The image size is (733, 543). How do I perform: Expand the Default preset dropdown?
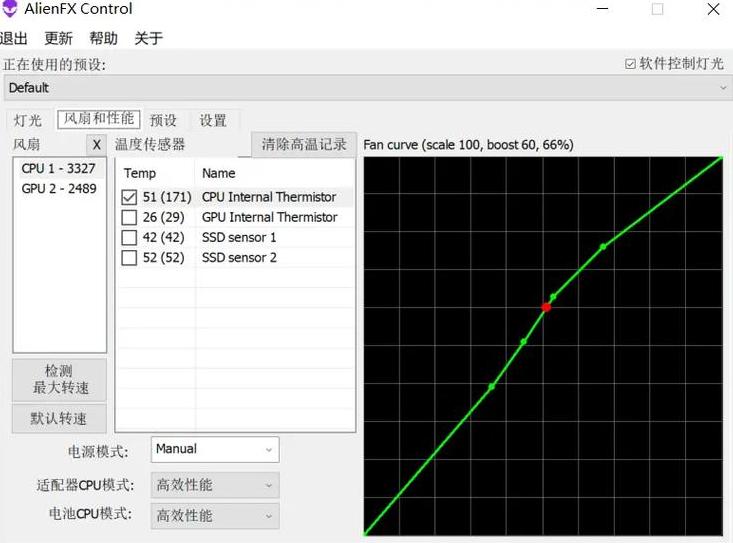tap(368, 87)
